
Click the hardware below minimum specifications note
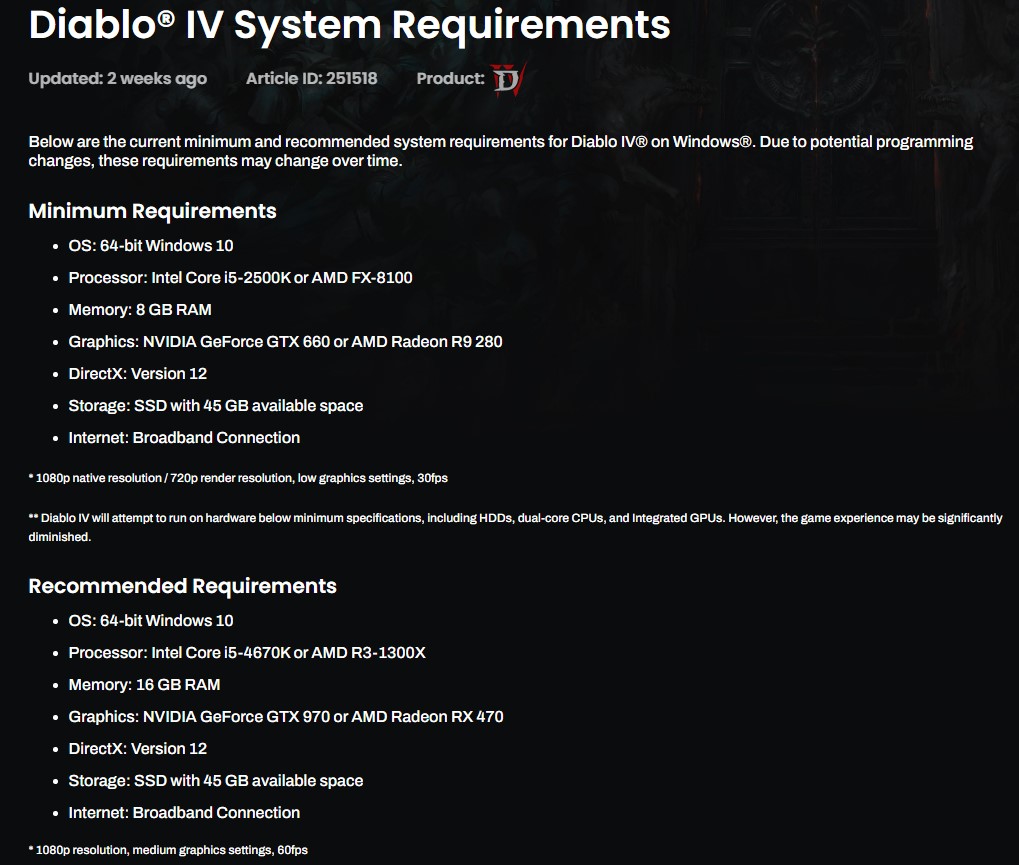pyautogui.click(x=515, y=528)
